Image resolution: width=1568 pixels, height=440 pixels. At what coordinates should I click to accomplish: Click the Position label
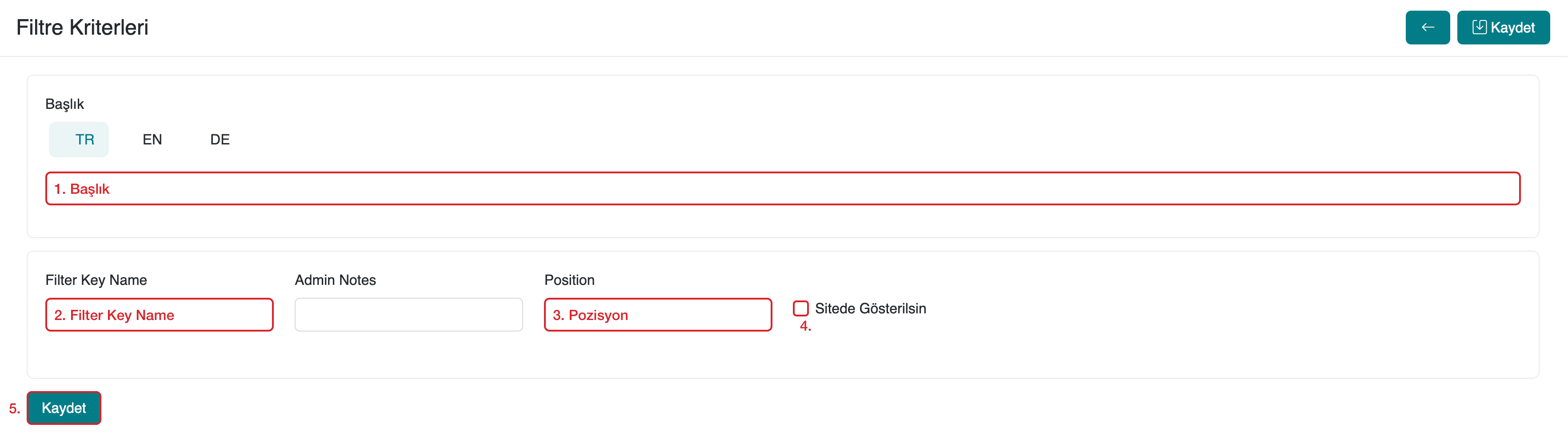click(569, 280)
